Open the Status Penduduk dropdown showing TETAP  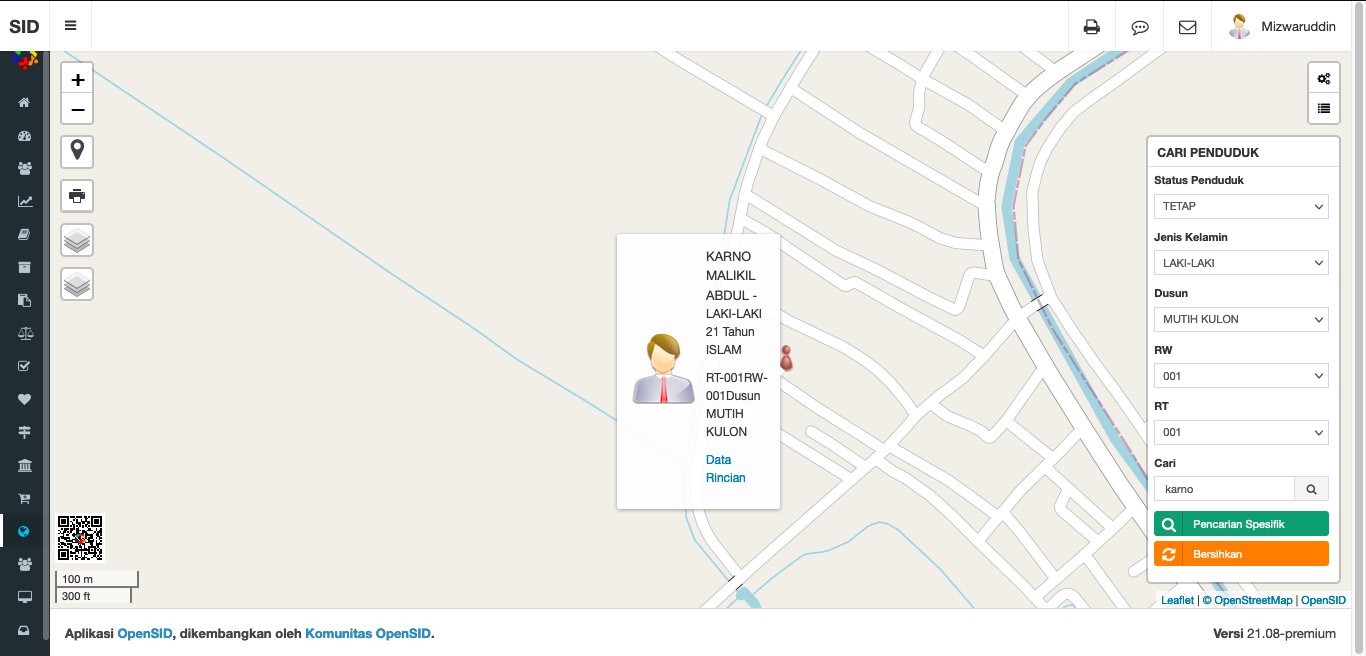tap(1241, 206)
